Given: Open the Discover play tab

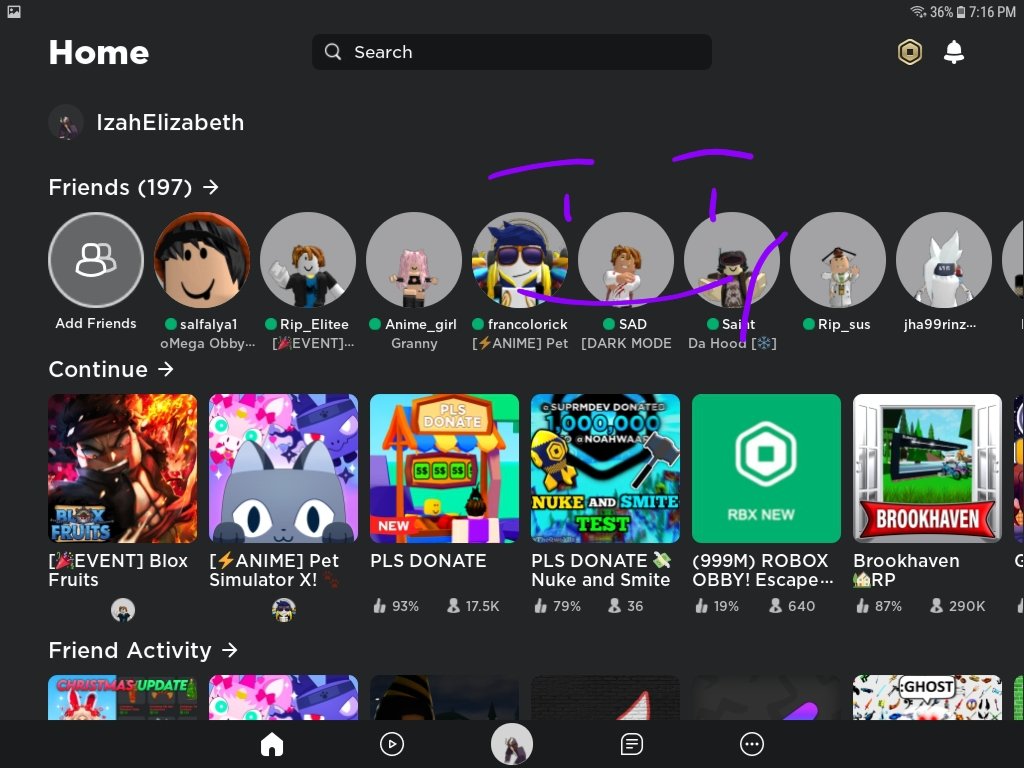Looking at the screenshot, I should click(392, 744).
